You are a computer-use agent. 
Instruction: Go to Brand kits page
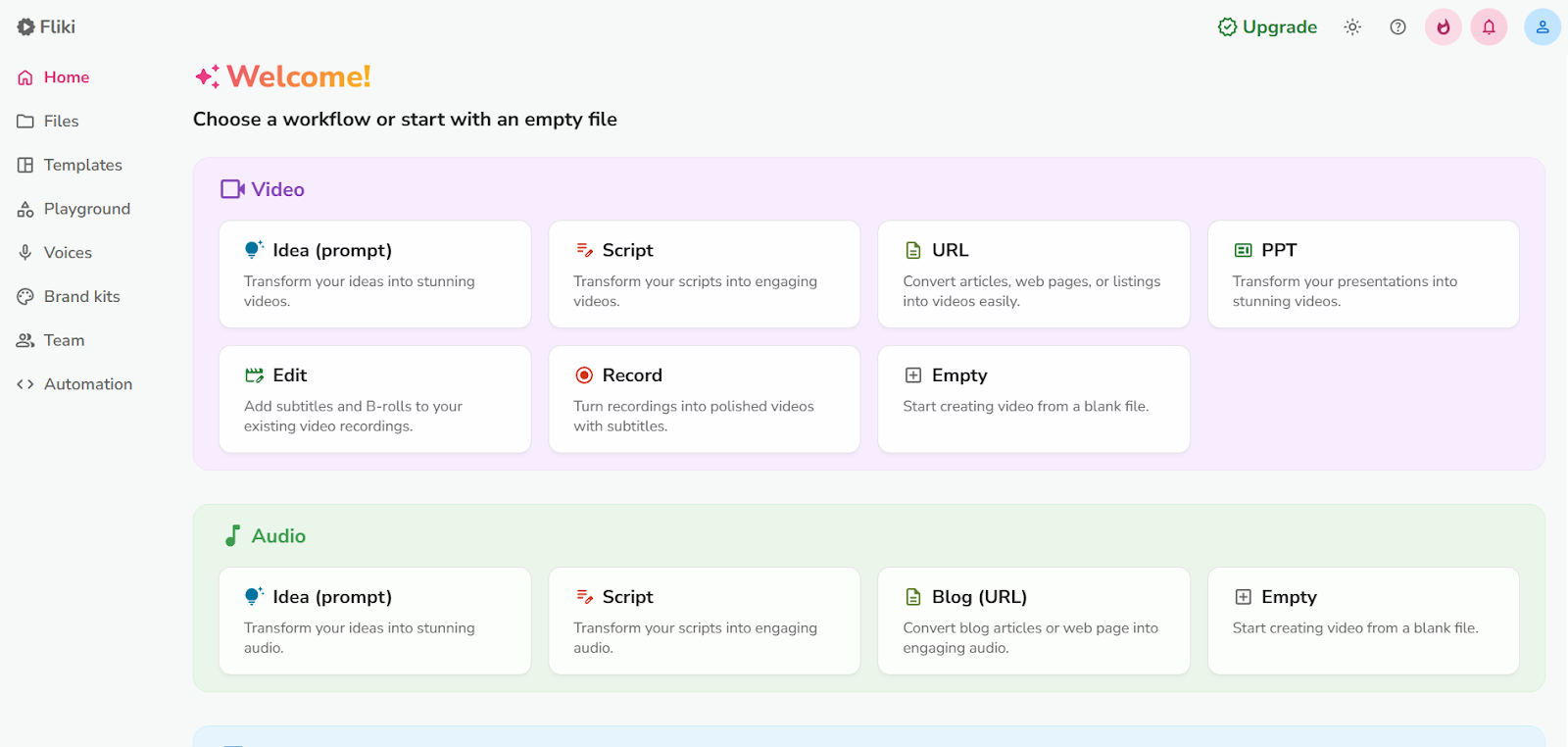(x=81, y=297)
